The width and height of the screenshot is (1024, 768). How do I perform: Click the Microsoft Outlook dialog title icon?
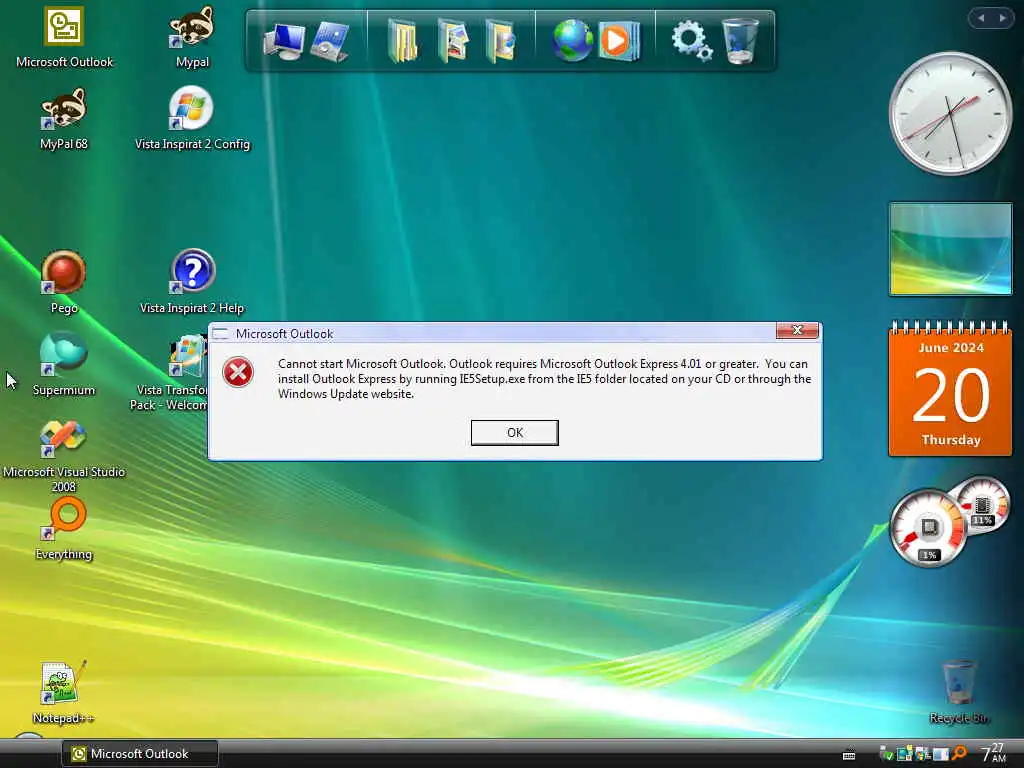pos(220,334)
